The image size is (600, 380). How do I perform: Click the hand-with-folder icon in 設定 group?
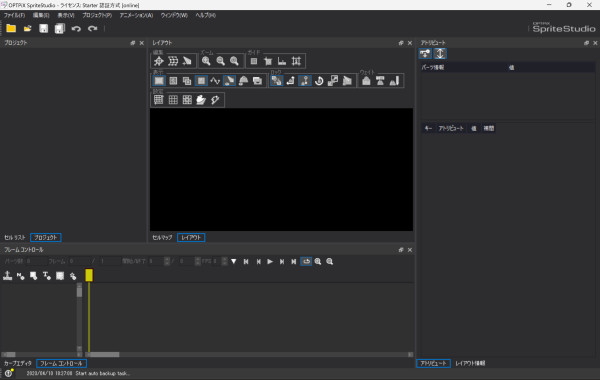(201, 100)
